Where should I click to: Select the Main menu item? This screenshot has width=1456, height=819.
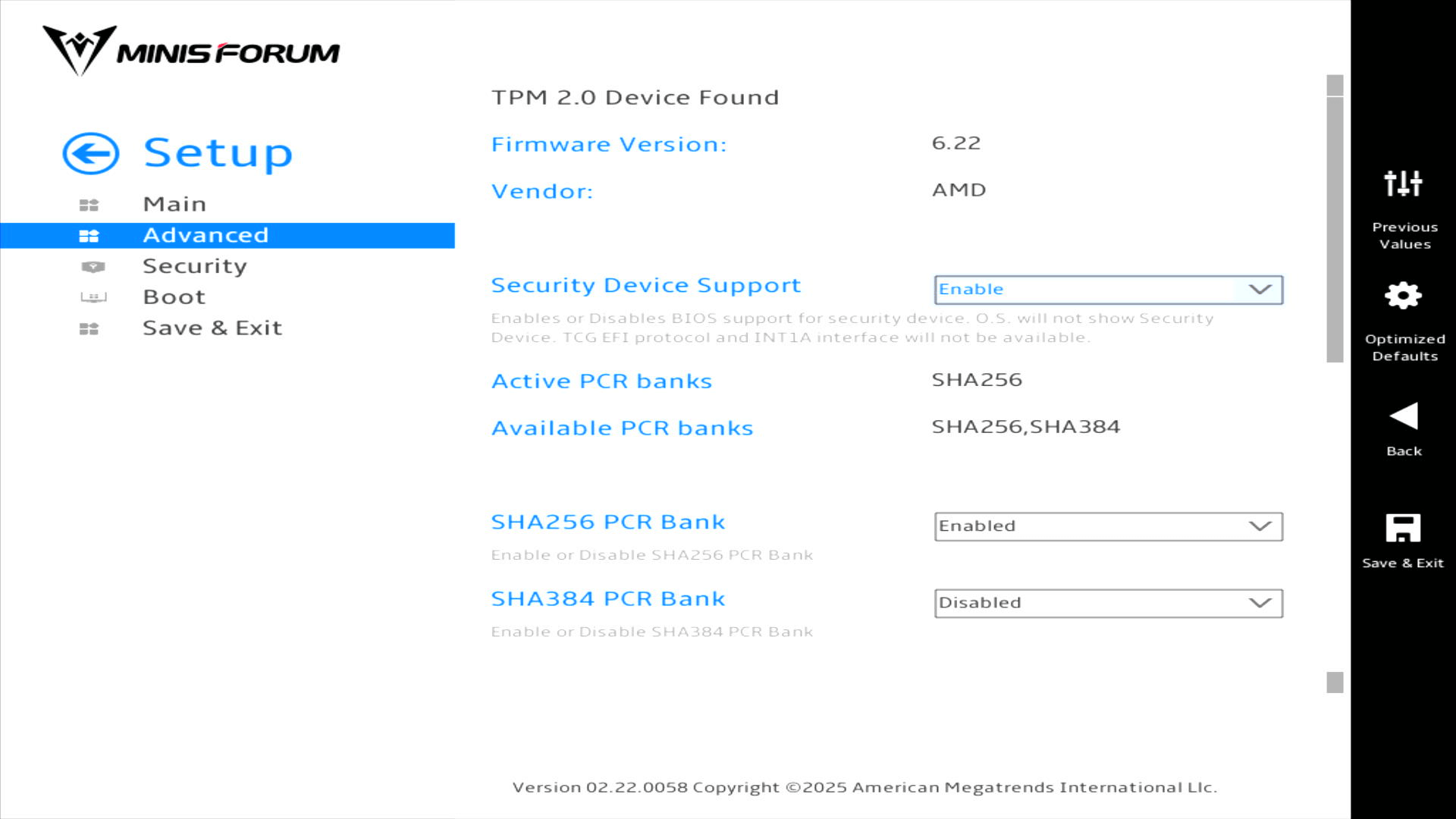tap(174, 205)
